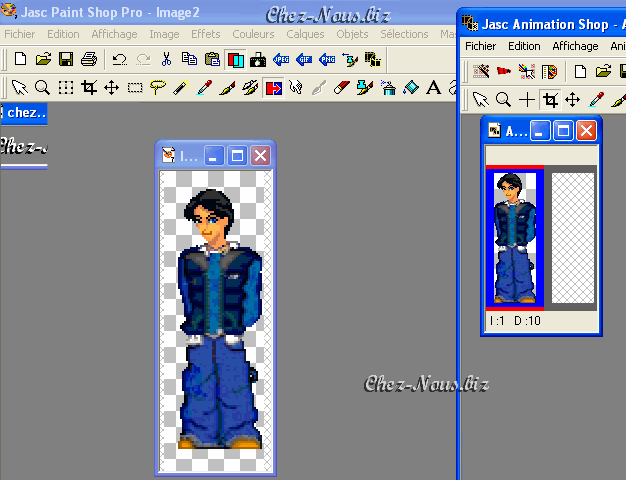Click the New animation icon in Animation Shop
This screenshot has width=626, height=480.
point(580,72)
